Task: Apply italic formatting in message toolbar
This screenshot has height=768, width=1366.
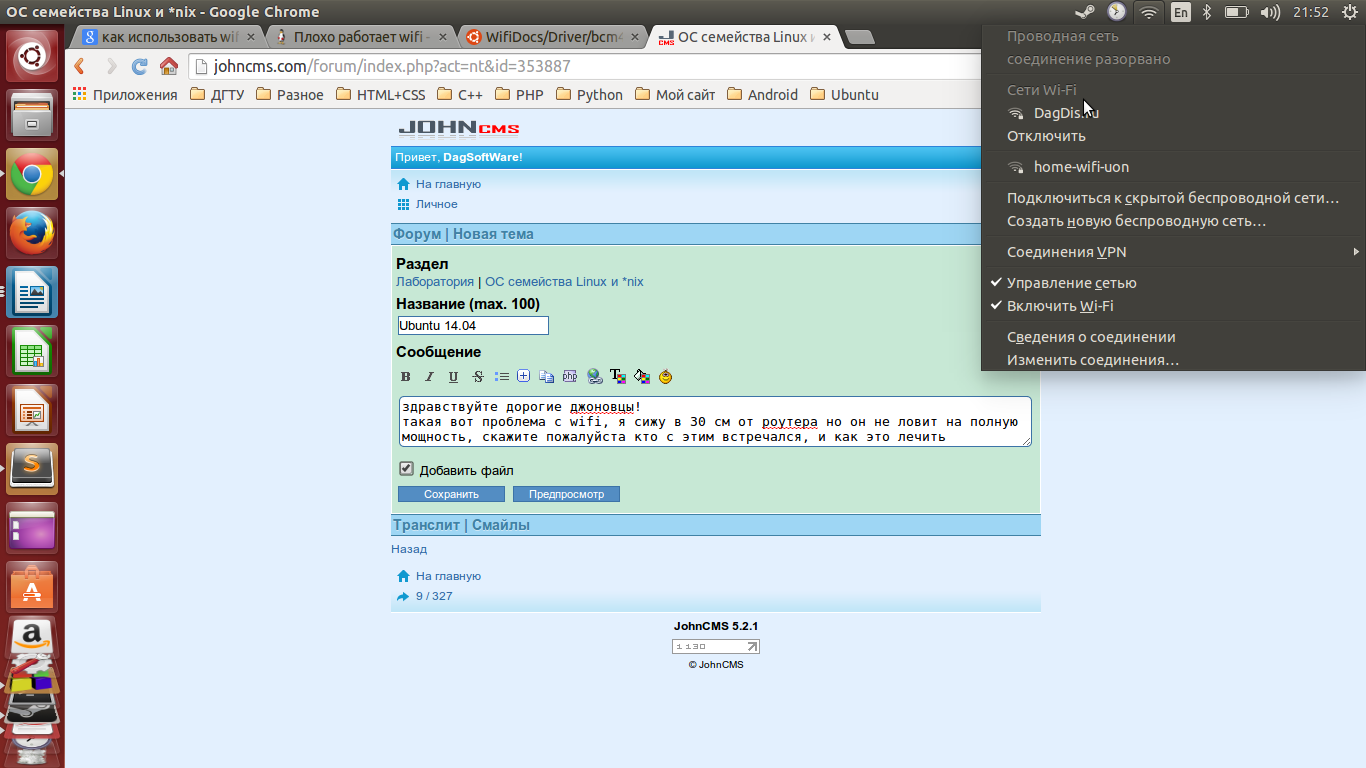Action: pyautogui.click(x=429, y=377)
